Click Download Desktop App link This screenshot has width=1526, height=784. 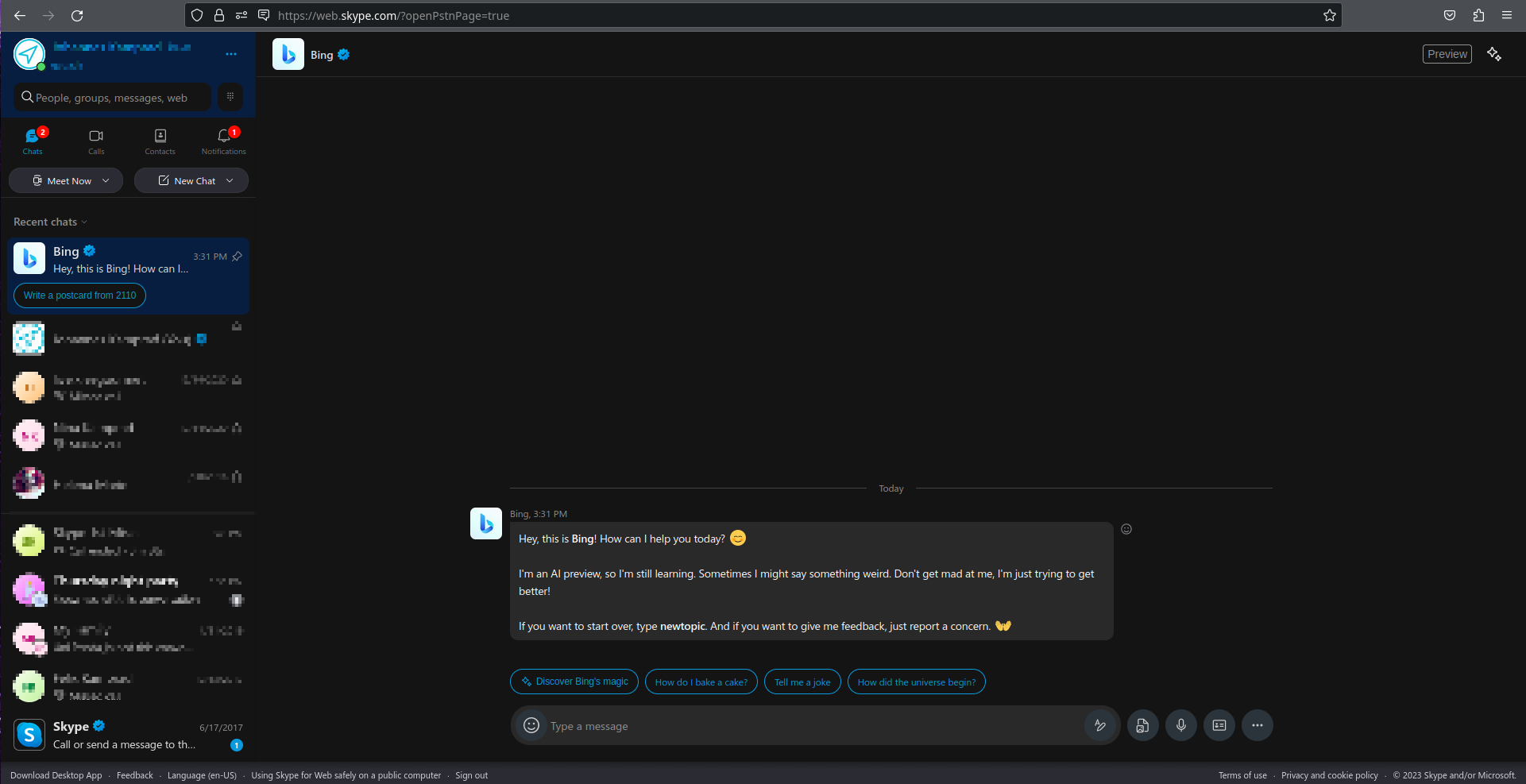[56, 775]
